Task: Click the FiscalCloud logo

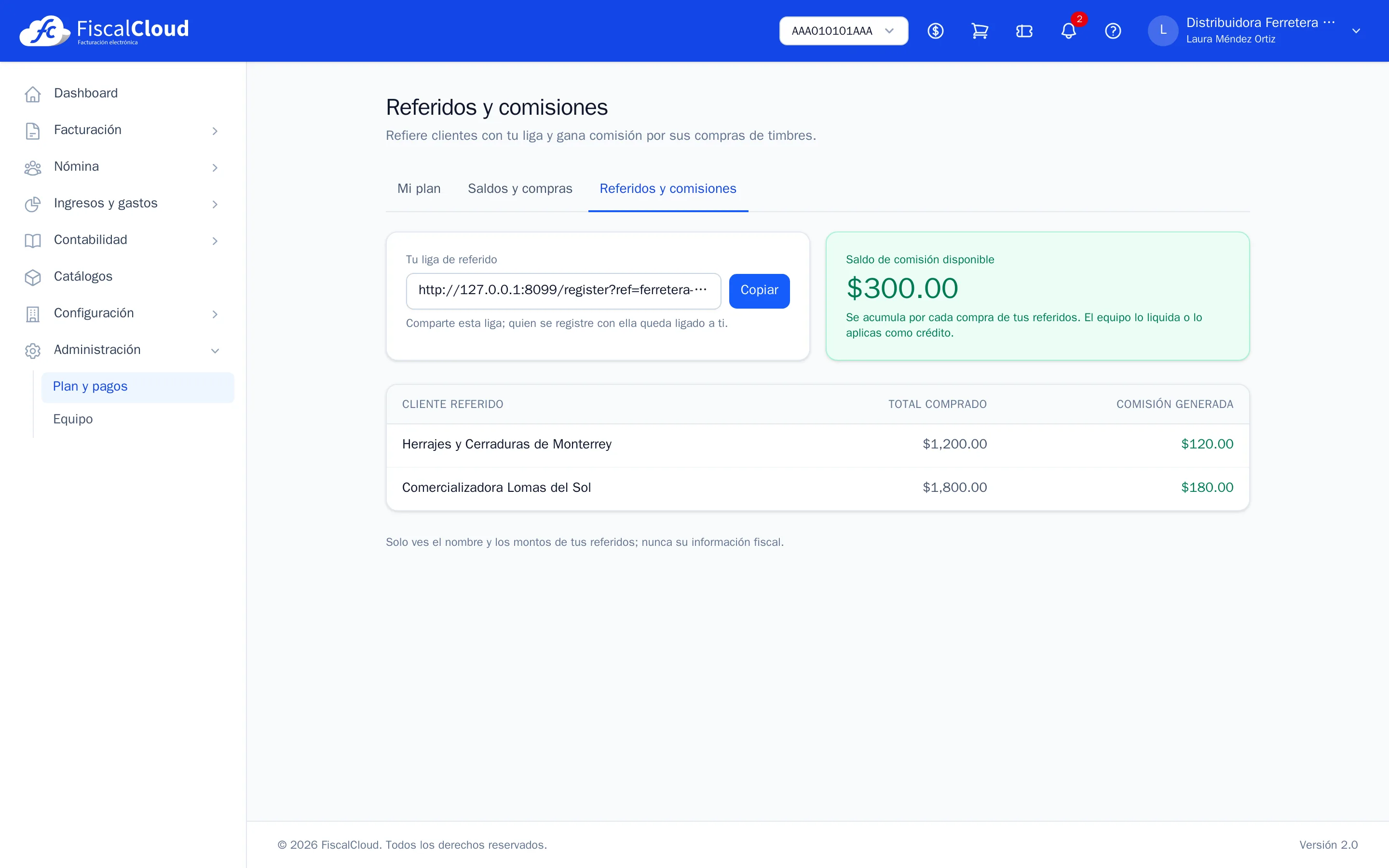Action: pyautogui.click(x=104, y=31)
